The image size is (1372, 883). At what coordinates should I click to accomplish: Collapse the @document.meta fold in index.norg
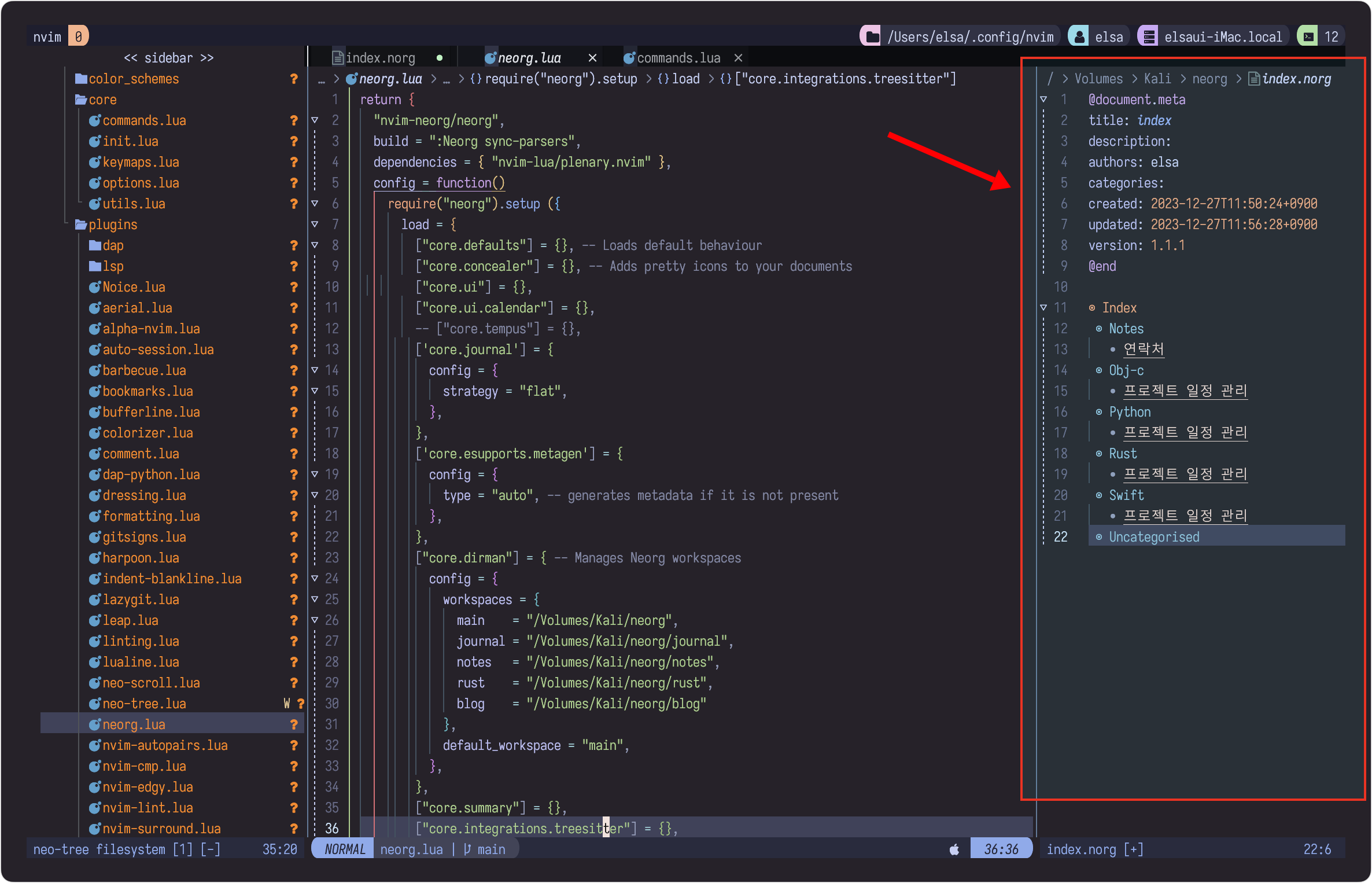click(x=1043, y=100)
